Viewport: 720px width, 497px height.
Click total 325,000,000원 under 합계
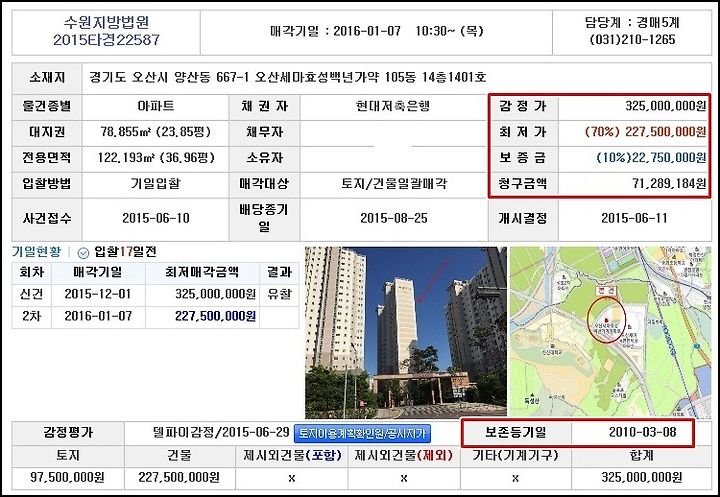pos(641,478)
